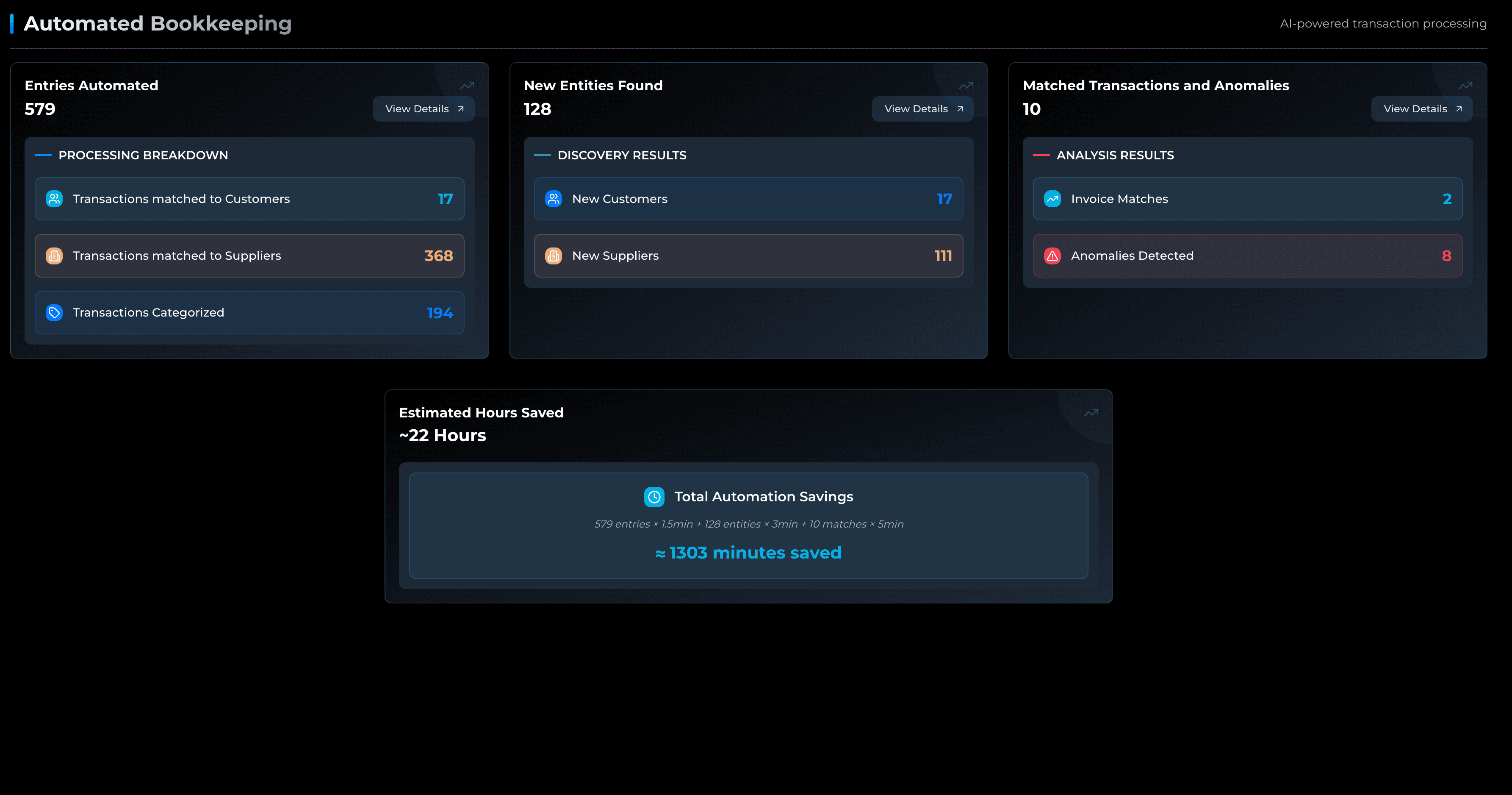Click the 579 total under Entries Automated
This screenshot has width=1512, height=795.
coord(40,109)
